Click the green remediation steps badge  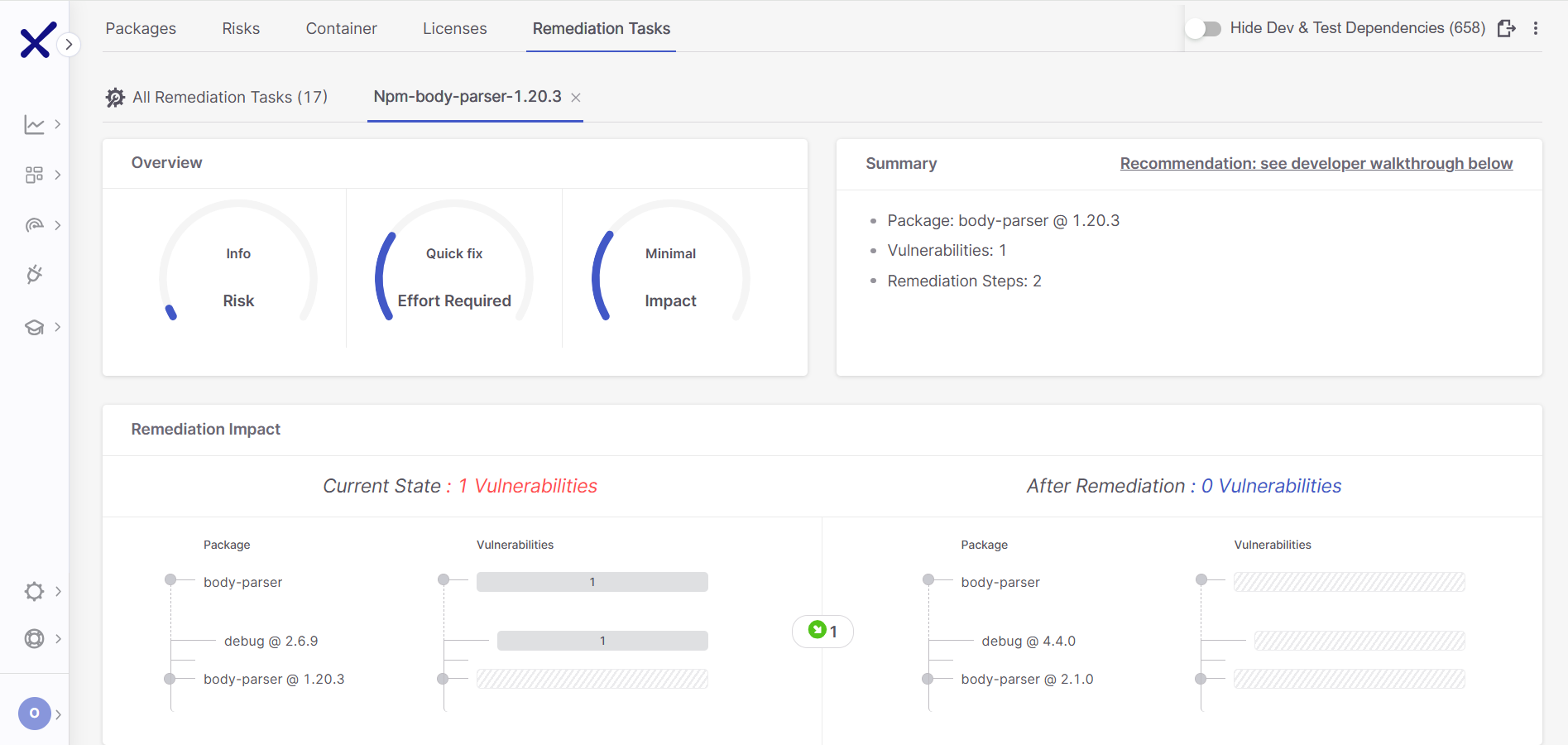point(822,631)
